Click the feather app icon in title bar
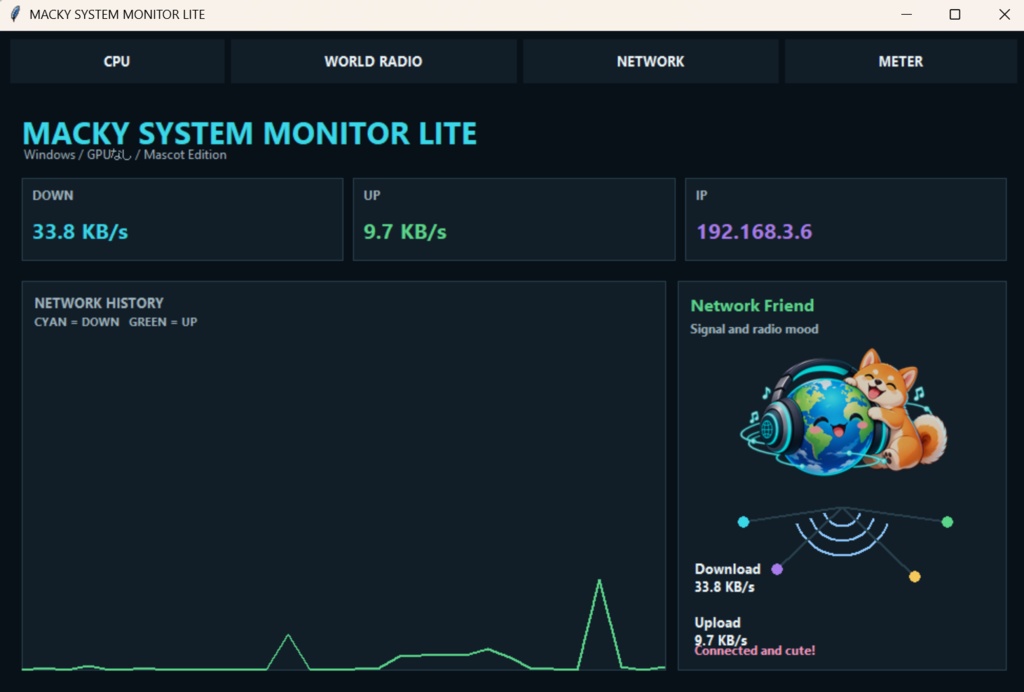1024x692 pixels. 16,14
